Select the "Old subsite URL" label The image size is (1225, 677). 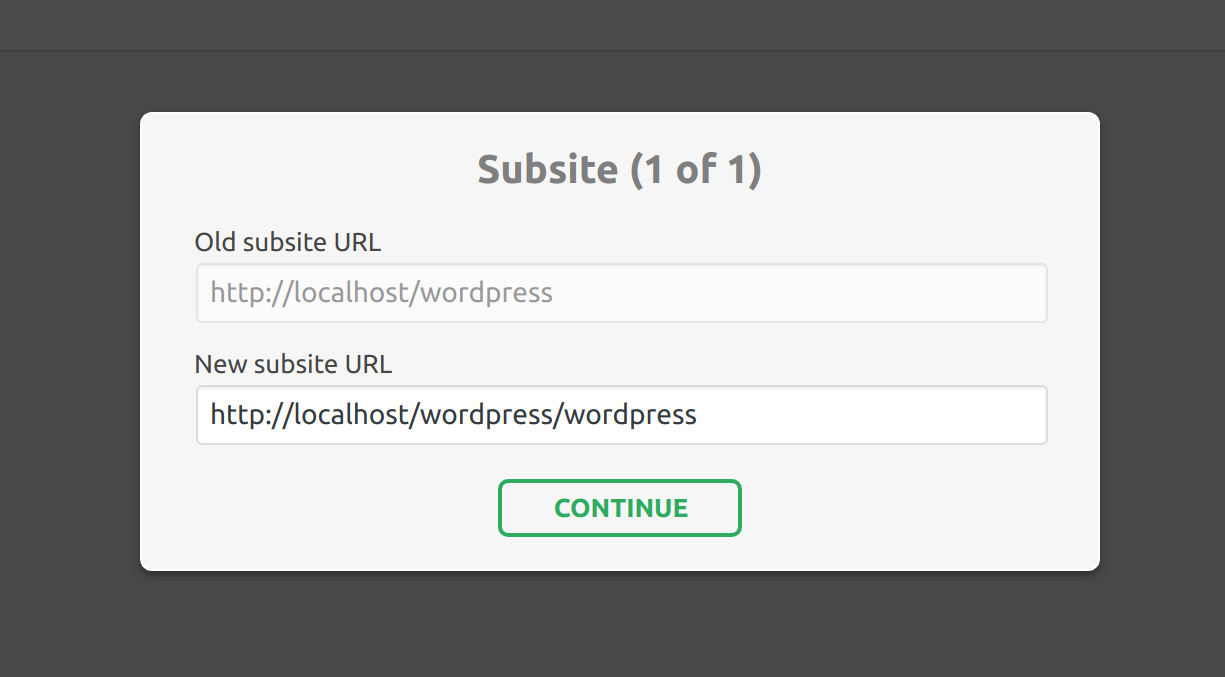coord(288,242)
